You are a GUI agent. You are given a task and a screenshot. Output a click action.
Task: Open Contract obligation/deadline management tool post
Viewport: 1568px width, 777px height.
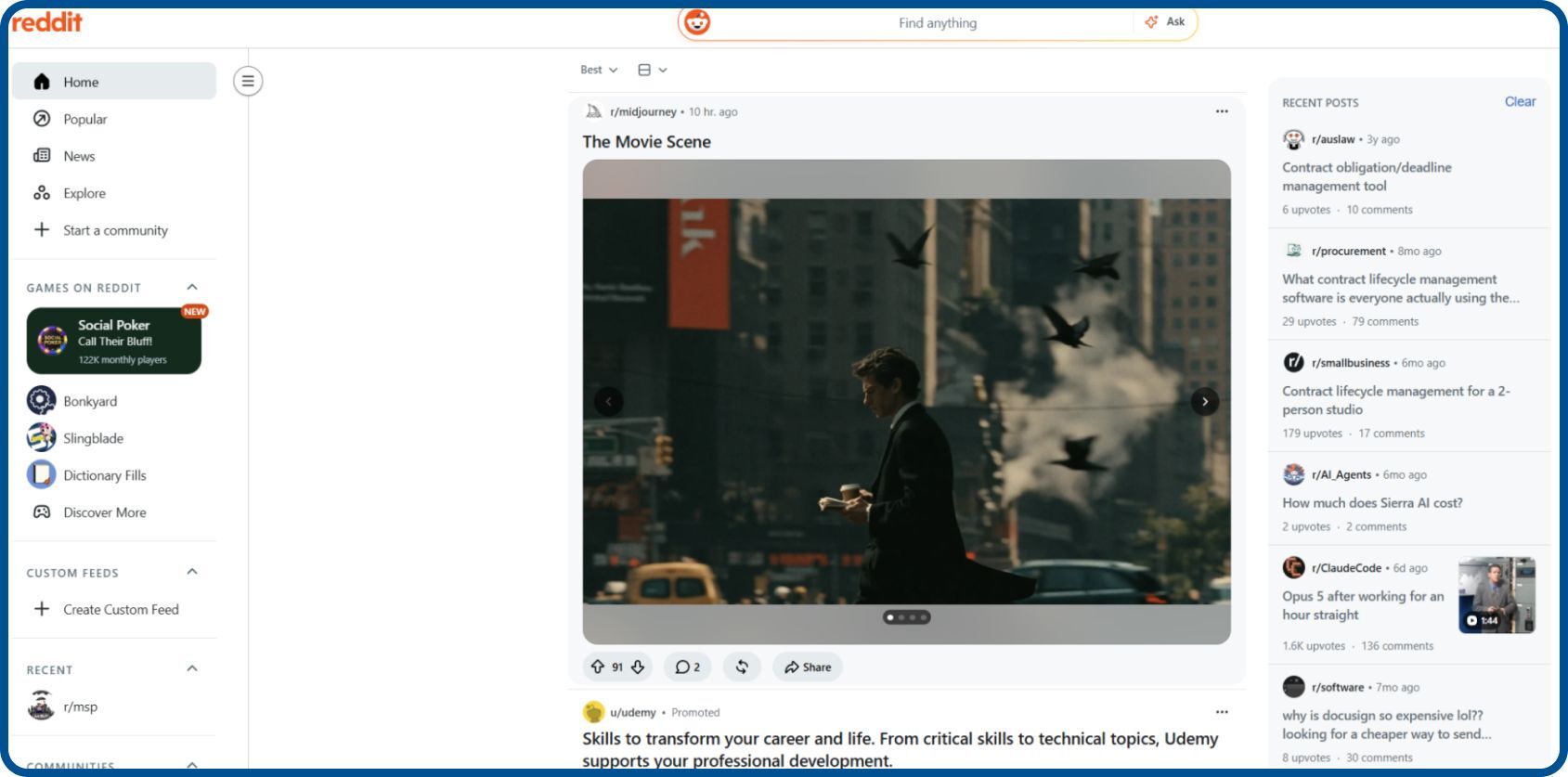pyautogui.click(x=1367, y=176)
